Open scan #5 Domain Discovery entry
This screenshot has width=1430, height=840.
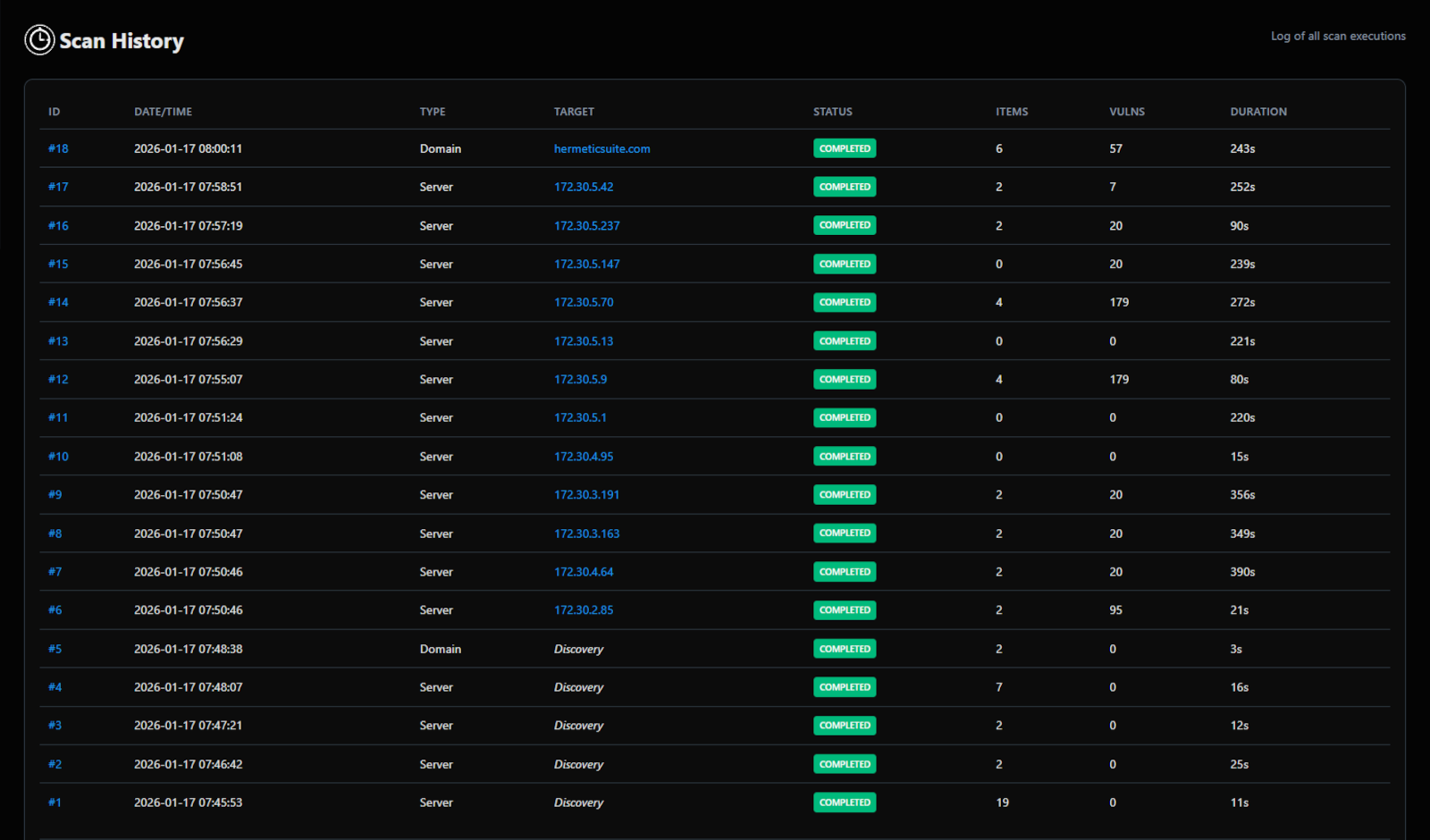pyautogui.click(x=55, y=650)
